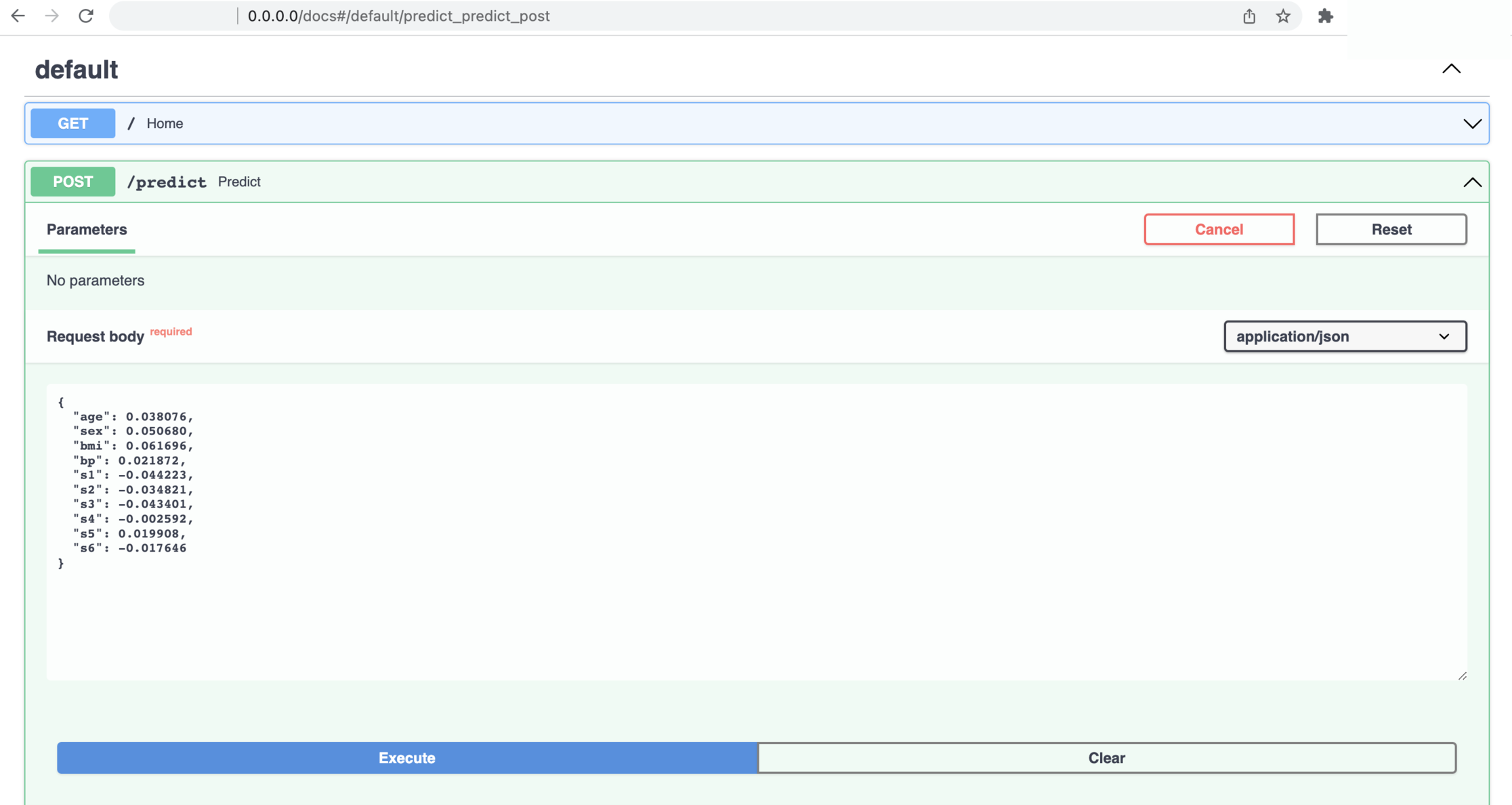Collapse the default section chevron
The width and height of the screenshot is (1512, 805).
pyautogui.click(x=1451, y=69)
